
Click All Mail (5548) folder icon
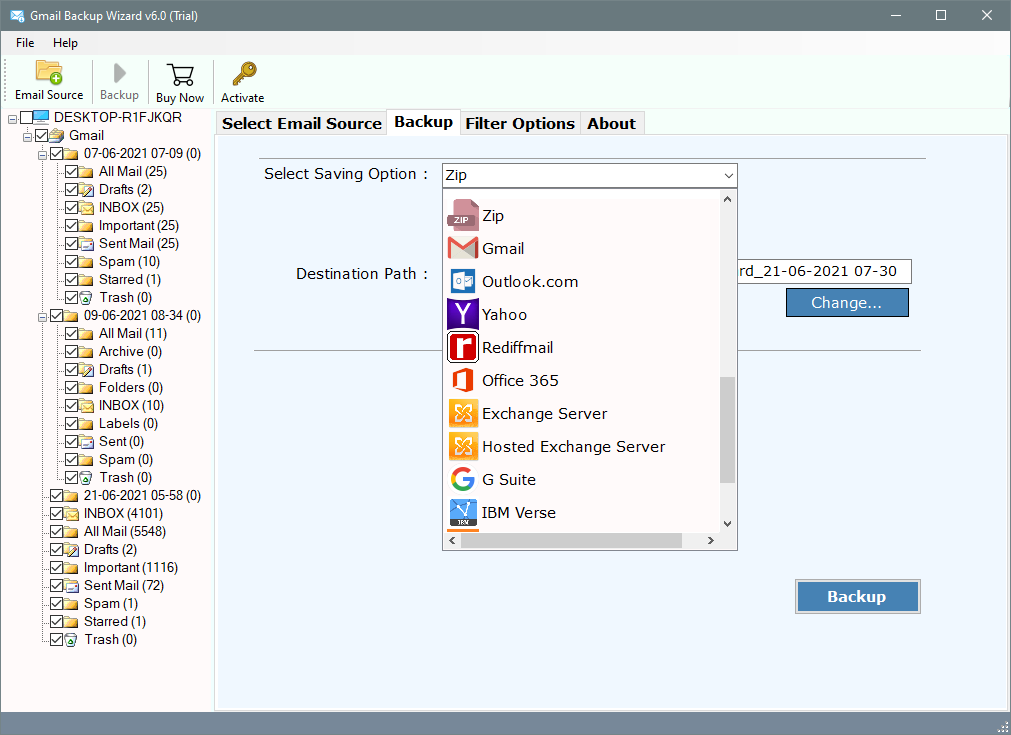[71, 532]
